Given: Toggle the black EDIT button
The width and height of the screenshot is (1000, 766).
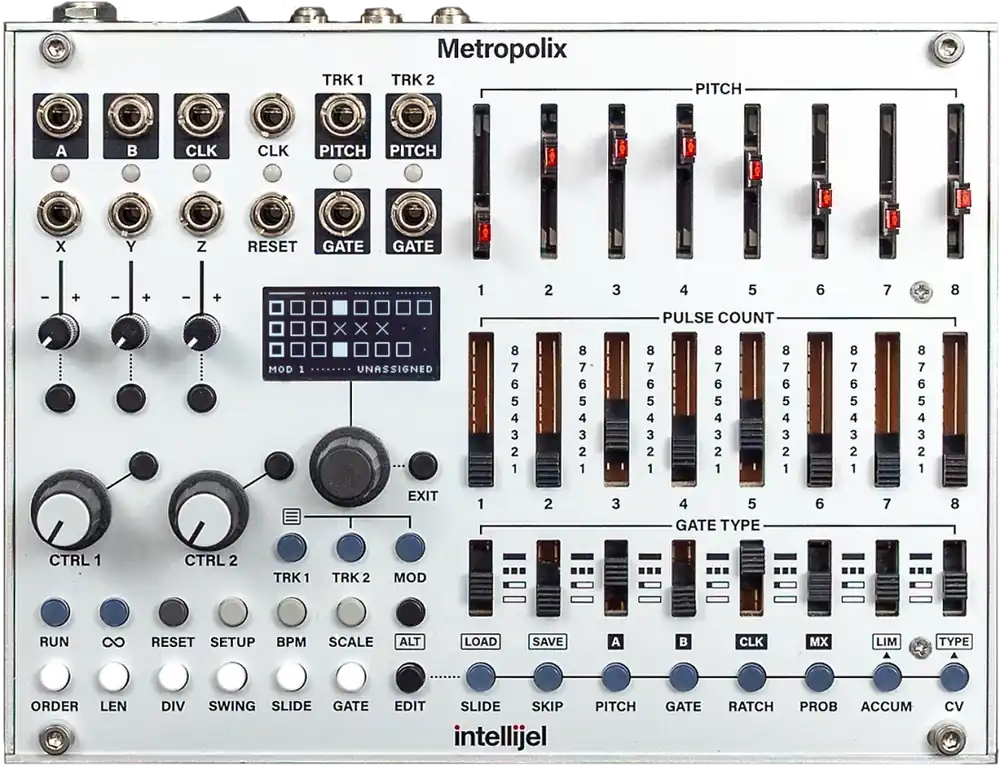Looking at the screenshot, I should 410,677.
